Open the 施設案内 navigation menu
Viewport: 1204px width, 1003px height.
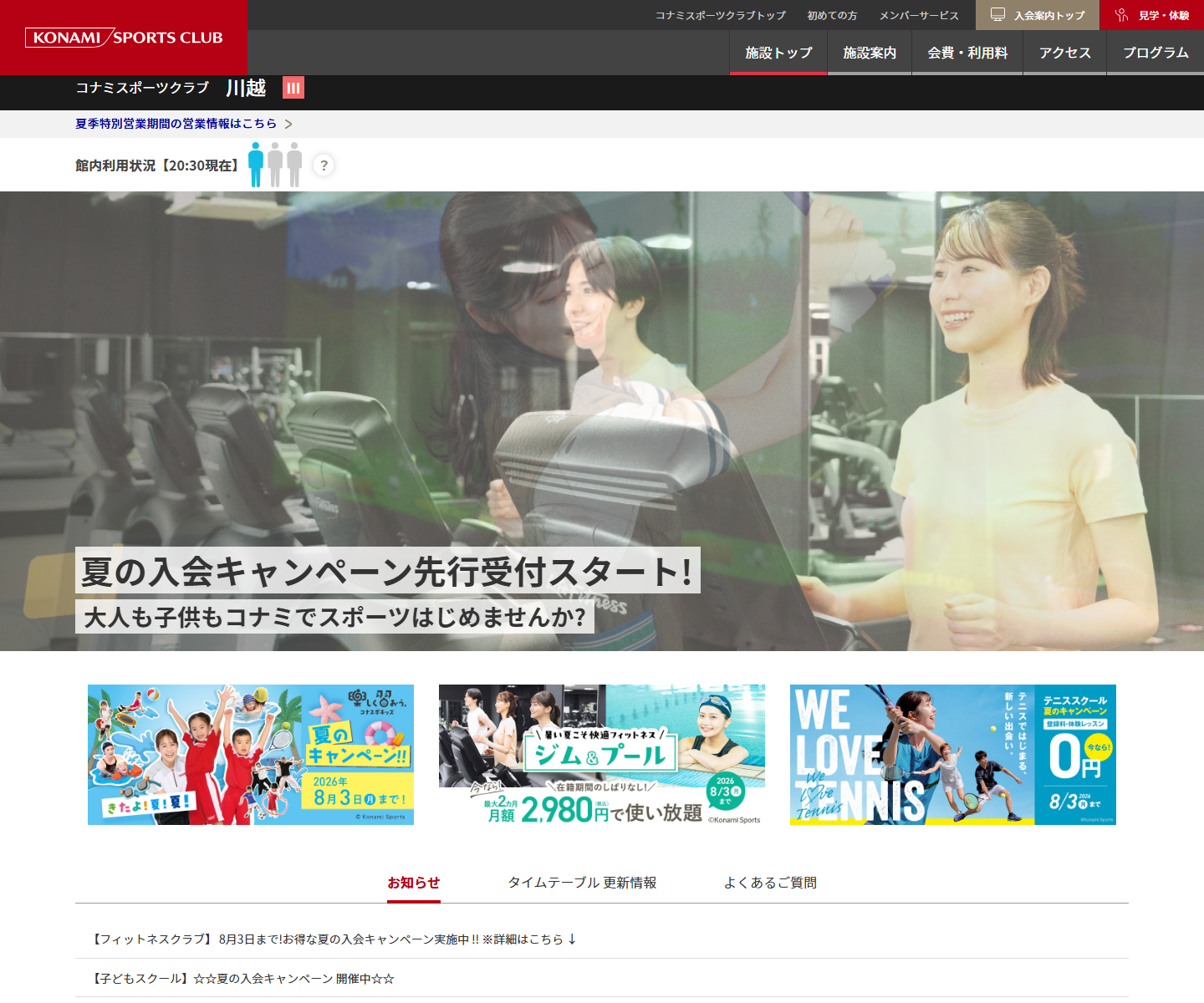[870, 53]
